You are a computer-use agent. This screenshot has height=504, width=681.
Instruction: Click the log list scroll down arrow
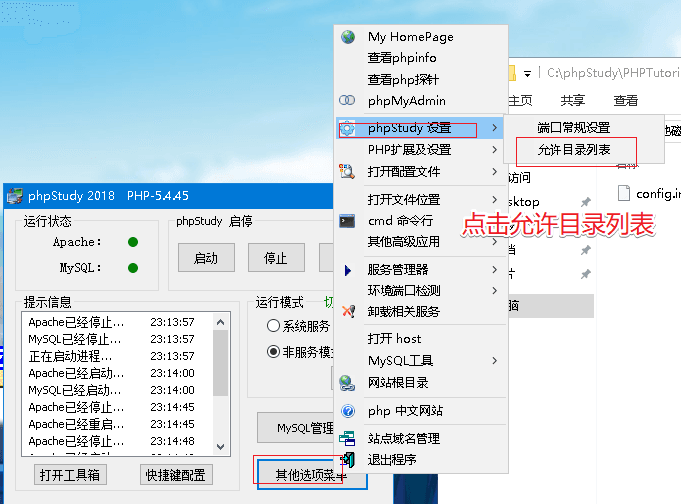click(221, 447)
